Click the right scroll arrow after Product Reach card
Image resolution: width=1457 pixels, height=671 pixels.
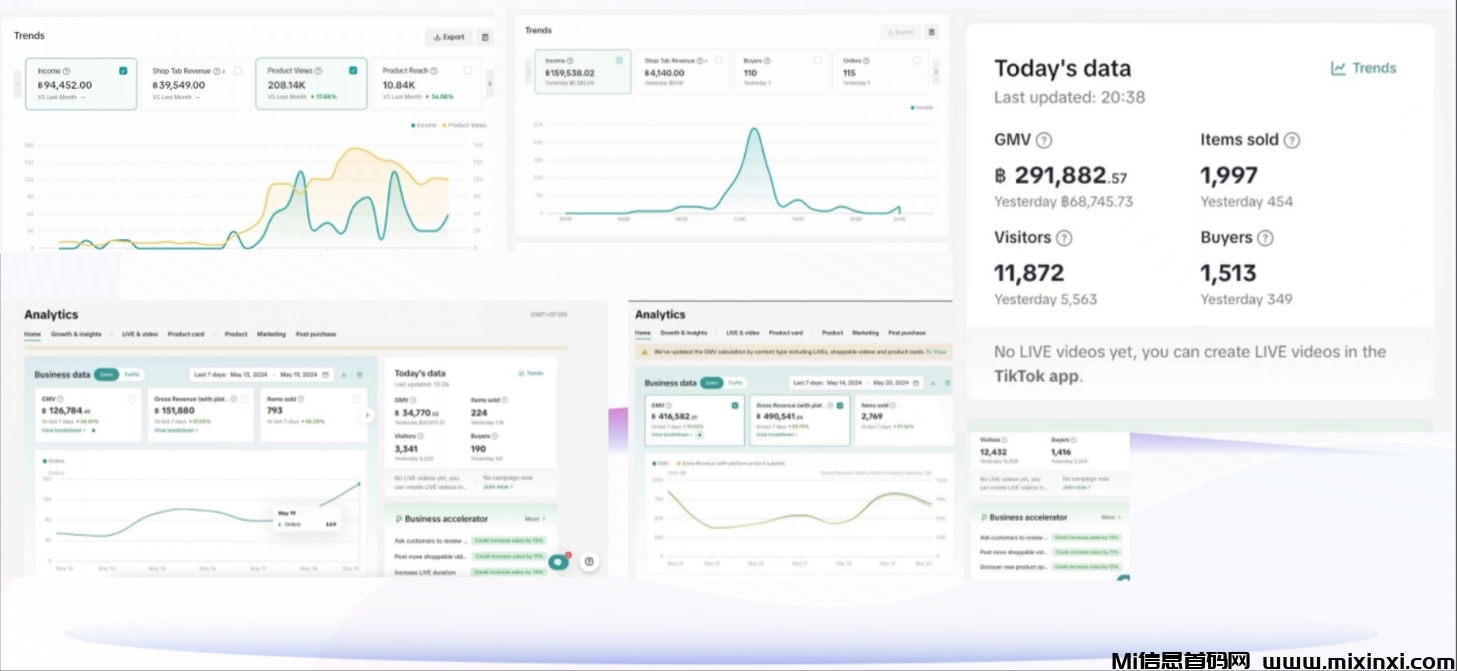[489, 84]
